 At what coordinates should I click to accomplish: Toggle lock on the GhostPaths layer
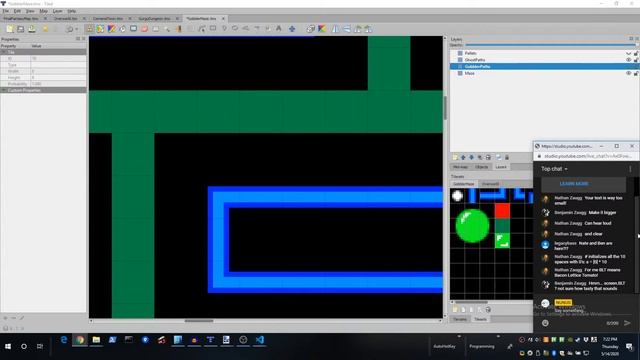(636, 60)
